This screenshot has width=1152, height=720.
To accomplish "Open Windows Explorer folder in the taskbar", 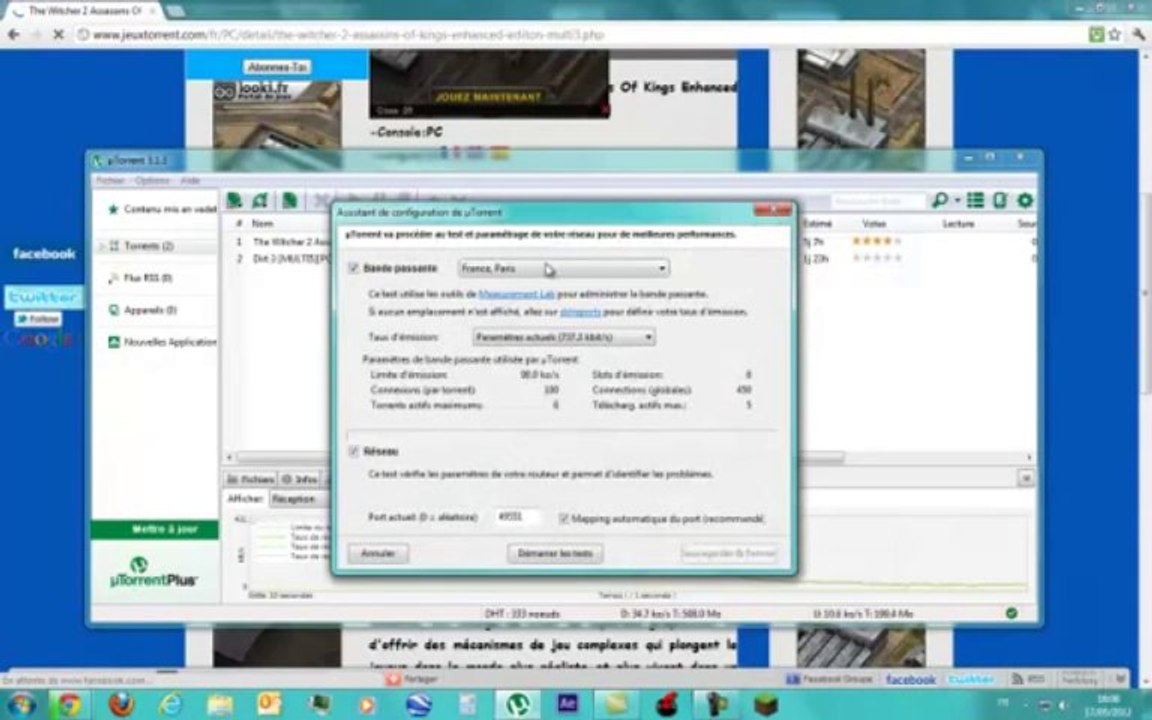I will tap(220, 705).
